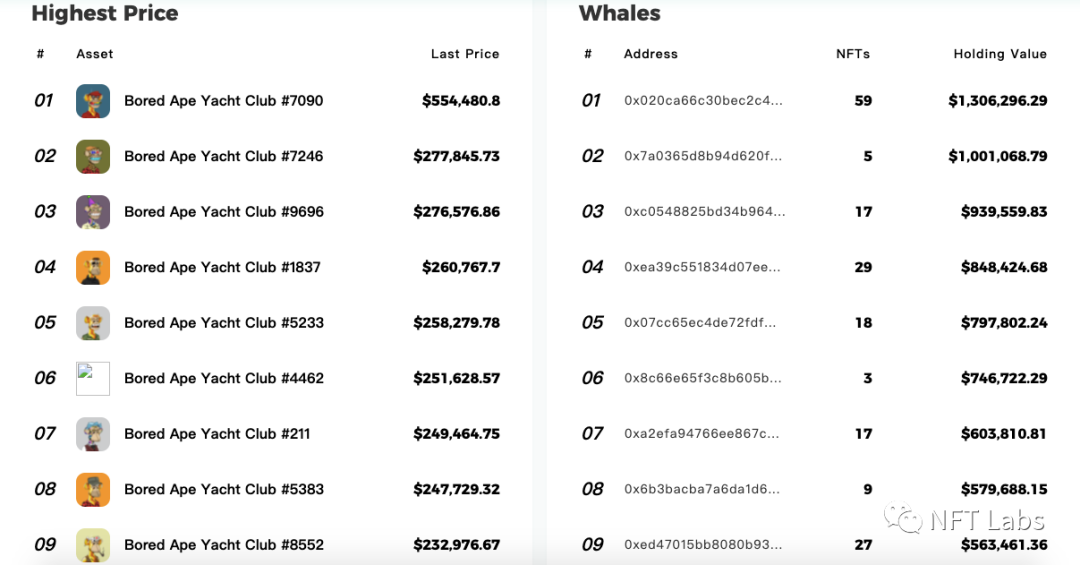This screenshot has width=1080, height=565.
Task: Click the Bored Ape #7246 avatar icon
Action: [93, 156]
